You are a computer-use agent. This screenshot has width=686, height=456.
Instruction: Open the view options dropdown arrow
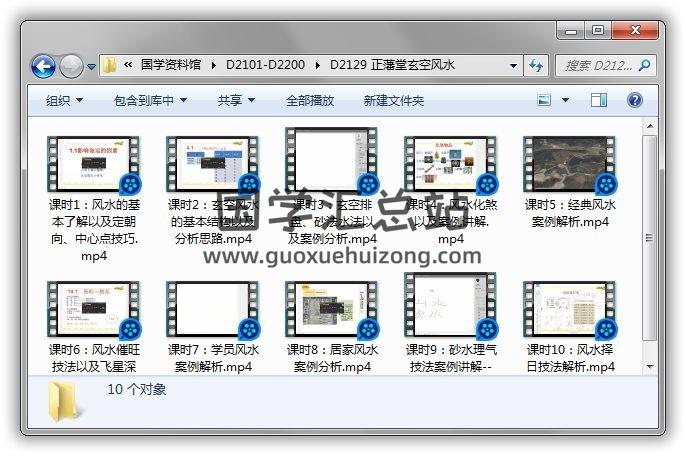point(565,100)
